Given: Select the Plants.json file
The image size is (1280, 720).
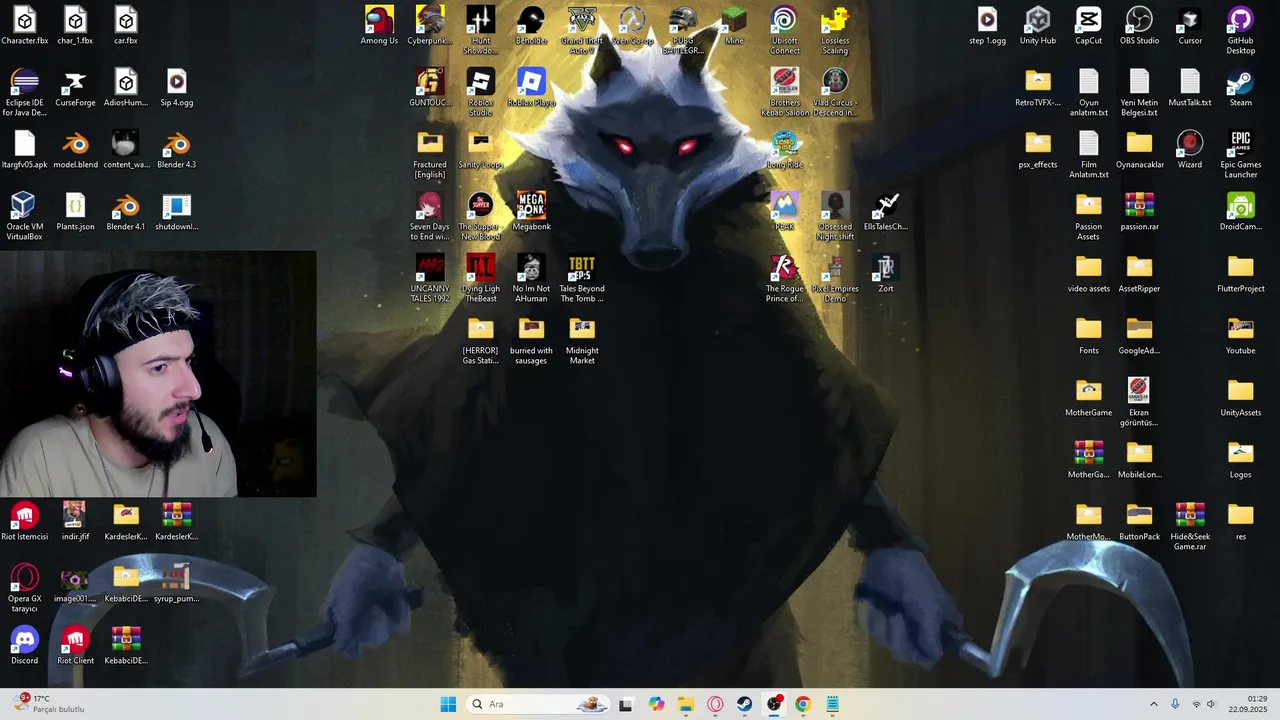Looking at the screenshot, I should point(75,212).
